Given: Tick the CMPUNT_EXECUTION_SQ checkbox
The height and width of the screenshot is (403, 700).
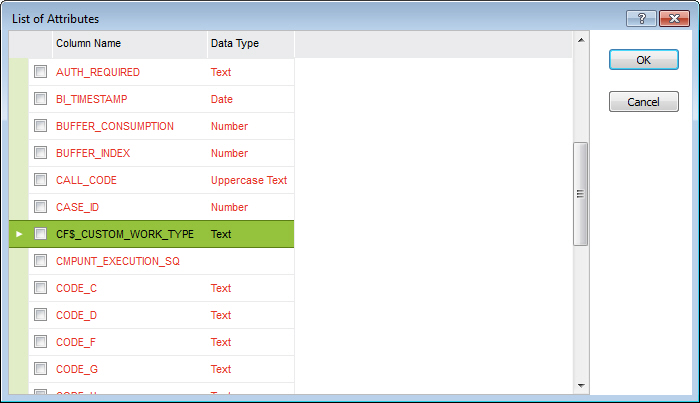Looking at the screenshot, I should tap(40, 261).
